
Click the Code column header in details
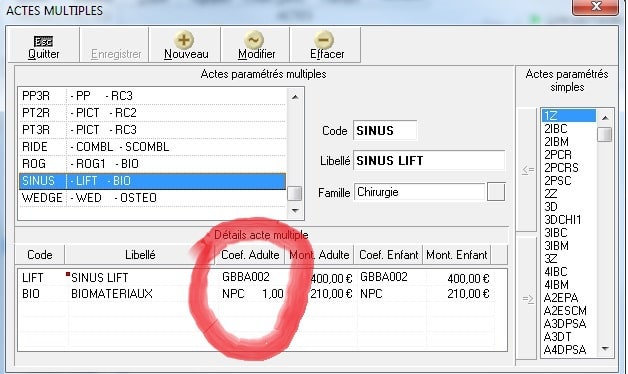tap(40, 255)
